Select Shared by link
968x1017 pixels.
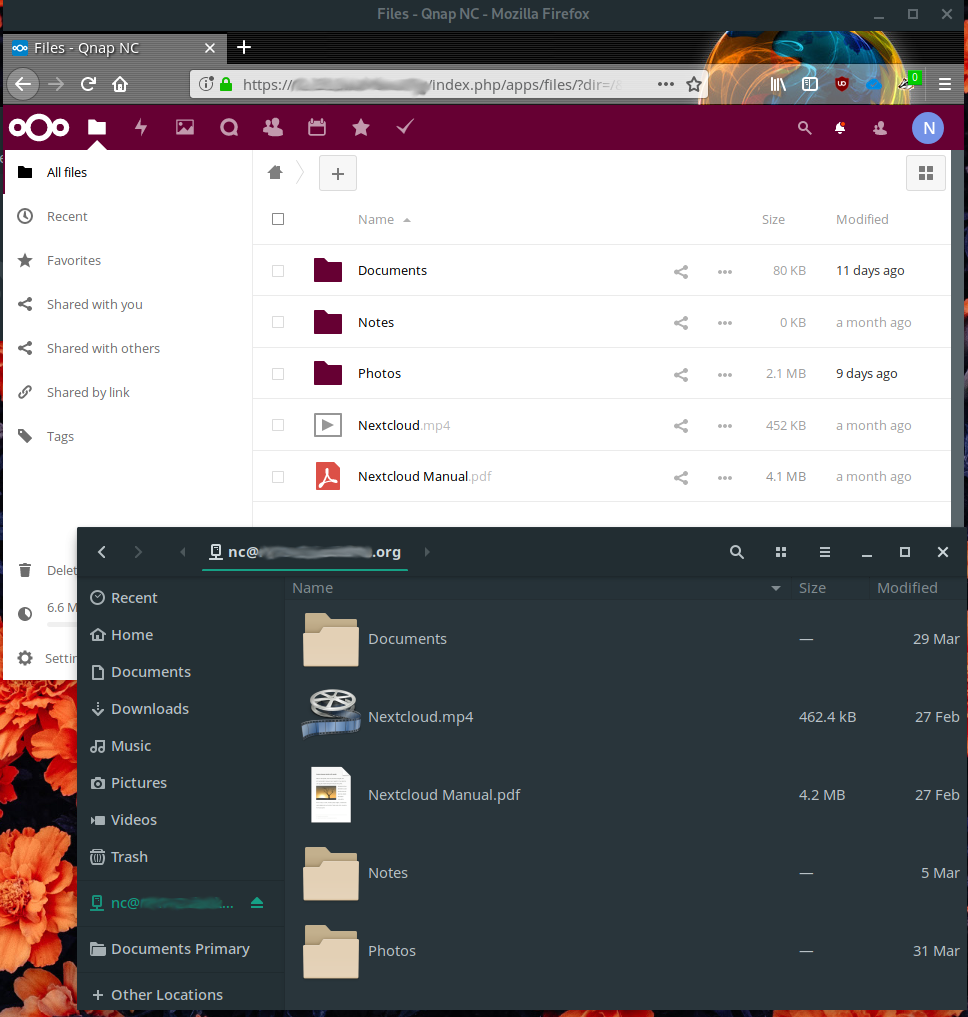pyautogui.click(x=128, y=393)
